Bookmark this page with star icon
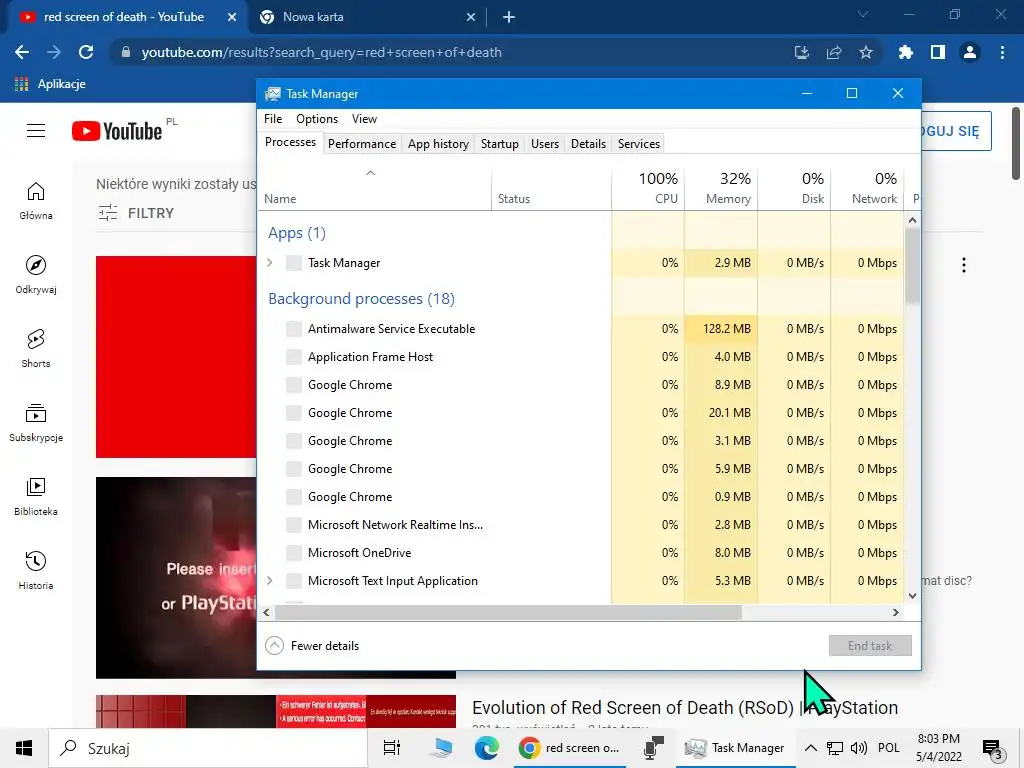The image size is (1024, 768). pos(866,52)
